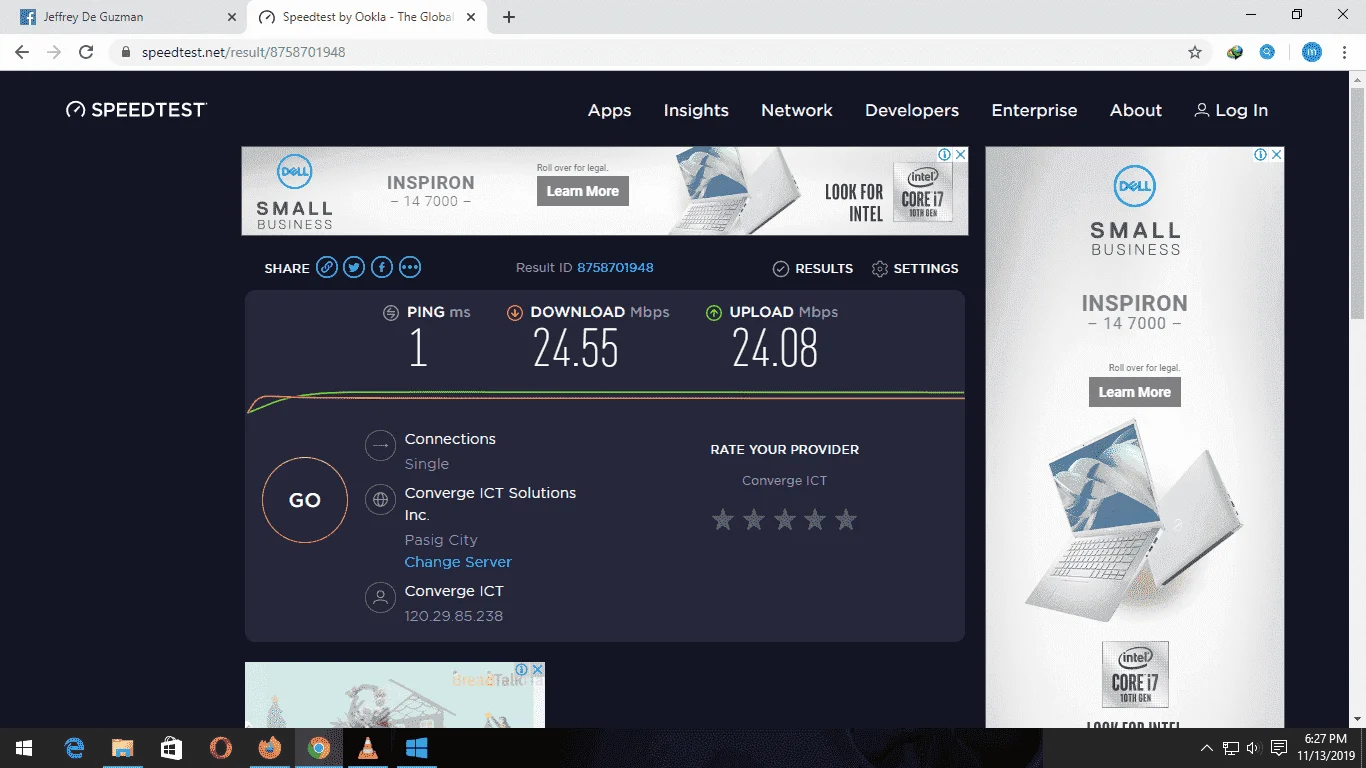The height and width of the screenshot is (768, 1366).
Task: Select the Speedtest by Ookla tab
Action: (x=368, y=17)
